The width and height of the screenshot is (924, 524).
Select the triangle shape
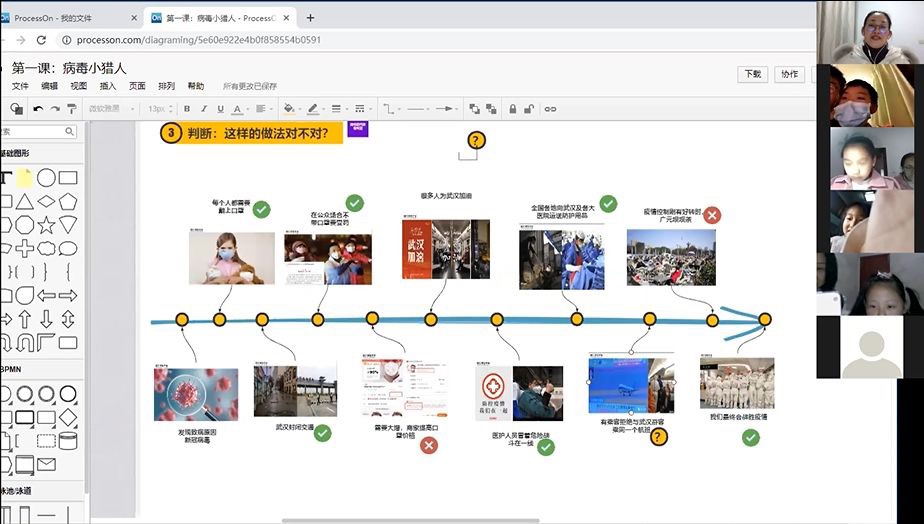tap(24, 202)
